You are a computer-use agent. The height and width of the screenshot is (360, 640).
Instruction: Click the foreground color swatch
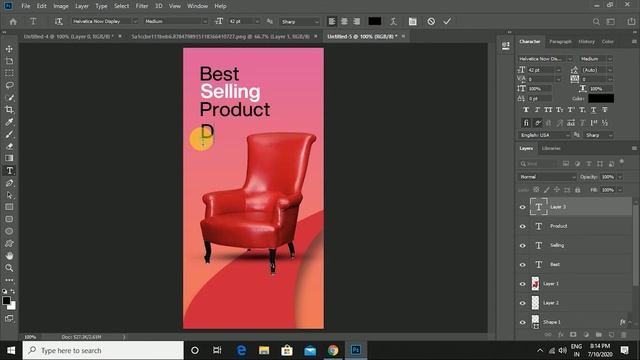(6, 301)
